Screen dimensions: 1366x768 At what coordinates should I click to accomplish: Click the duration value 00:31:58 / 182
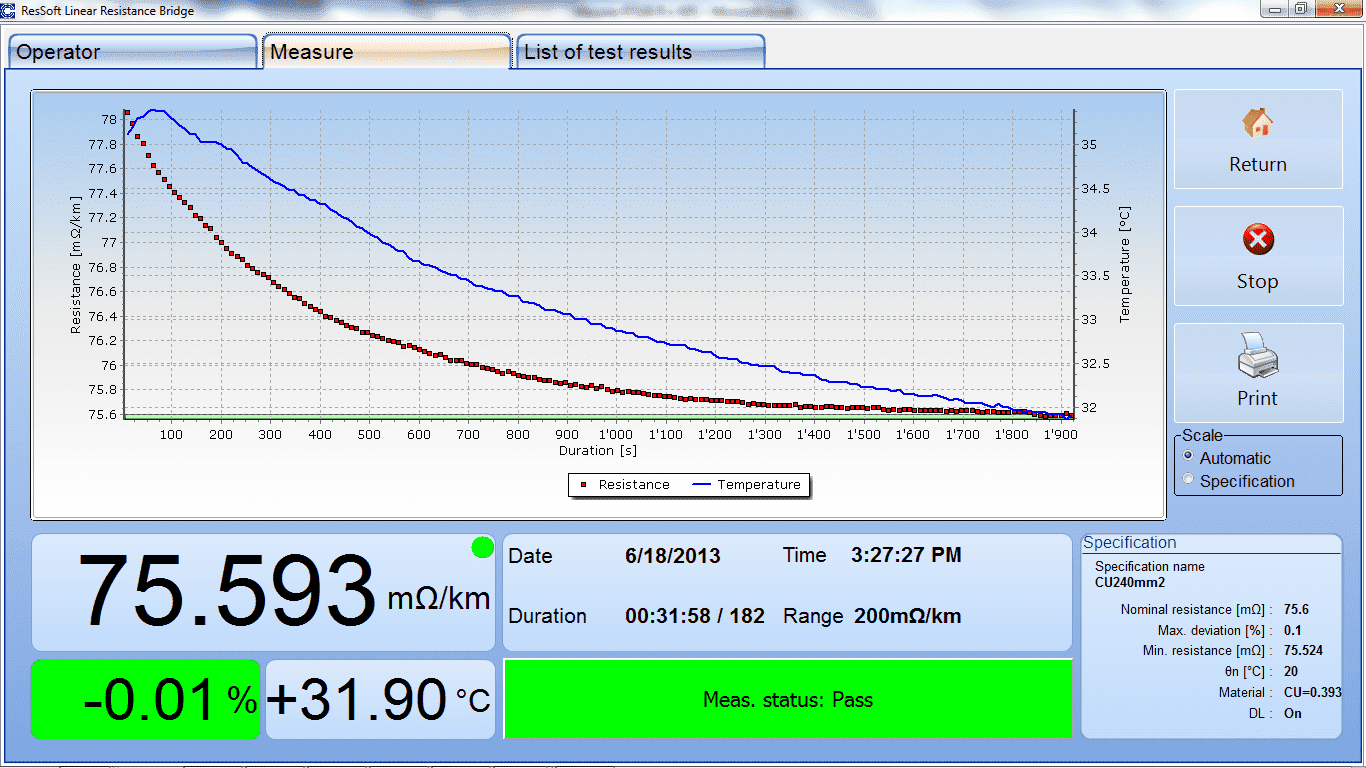tap(695, 616)
